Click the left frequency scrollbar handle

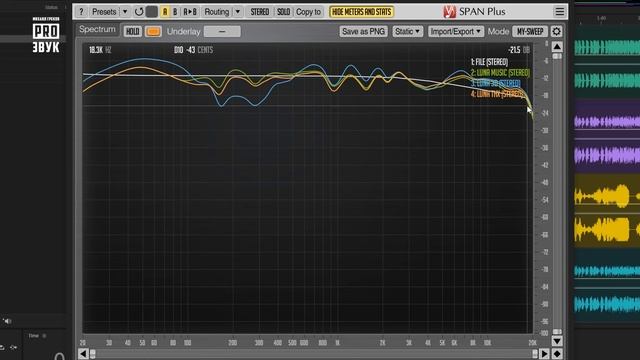[x=93, y=353]
